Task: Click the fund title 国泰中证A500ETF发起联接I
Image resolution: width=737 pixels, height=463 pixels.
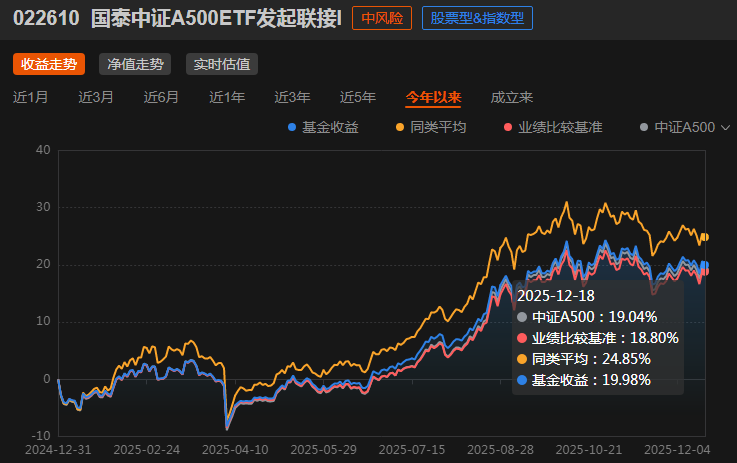Action: [216, 18]
